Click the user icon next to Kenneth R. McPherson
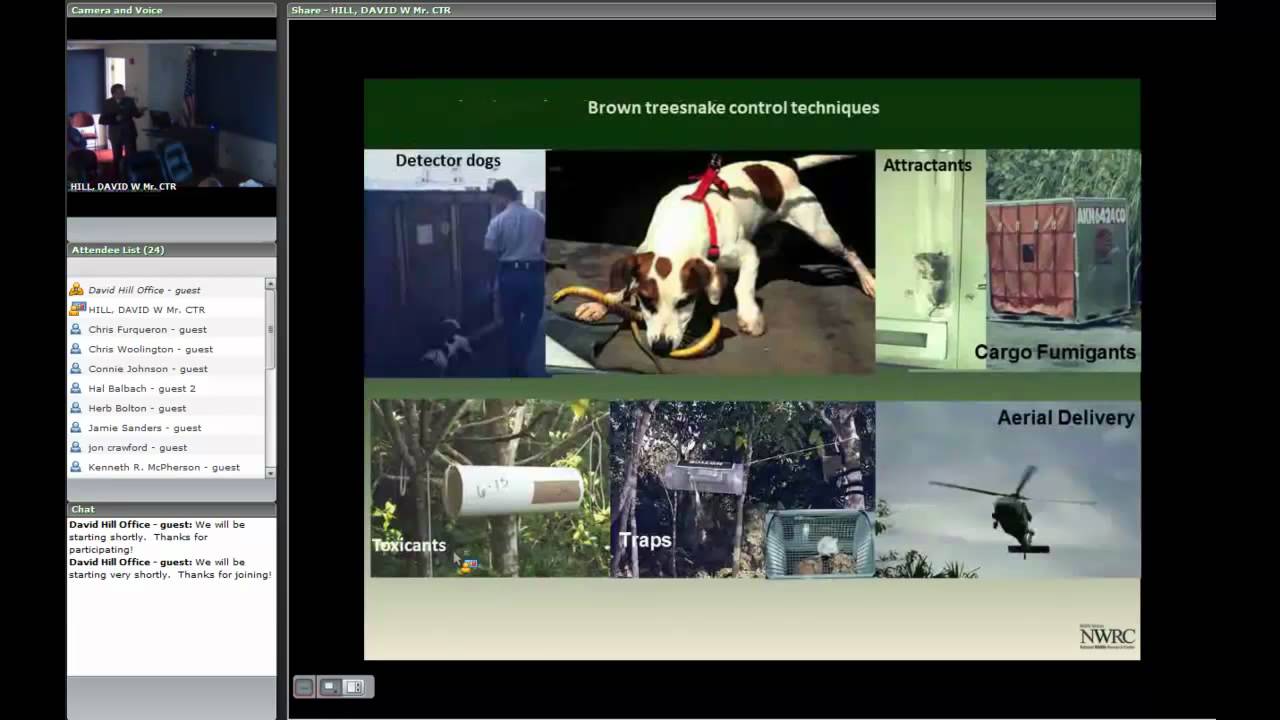1280x720 pixels. [76, 467]
